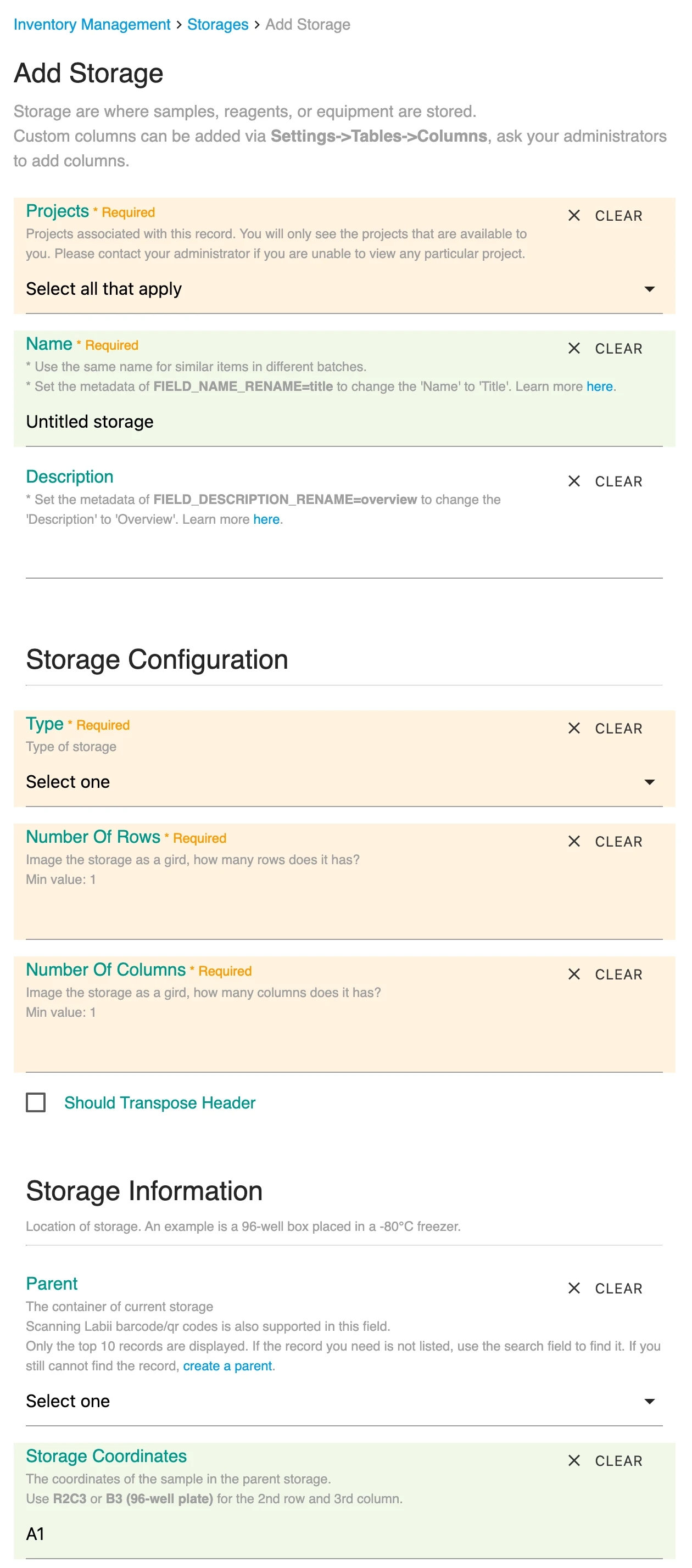Click the X clear icon for Name

click(573, 348)
